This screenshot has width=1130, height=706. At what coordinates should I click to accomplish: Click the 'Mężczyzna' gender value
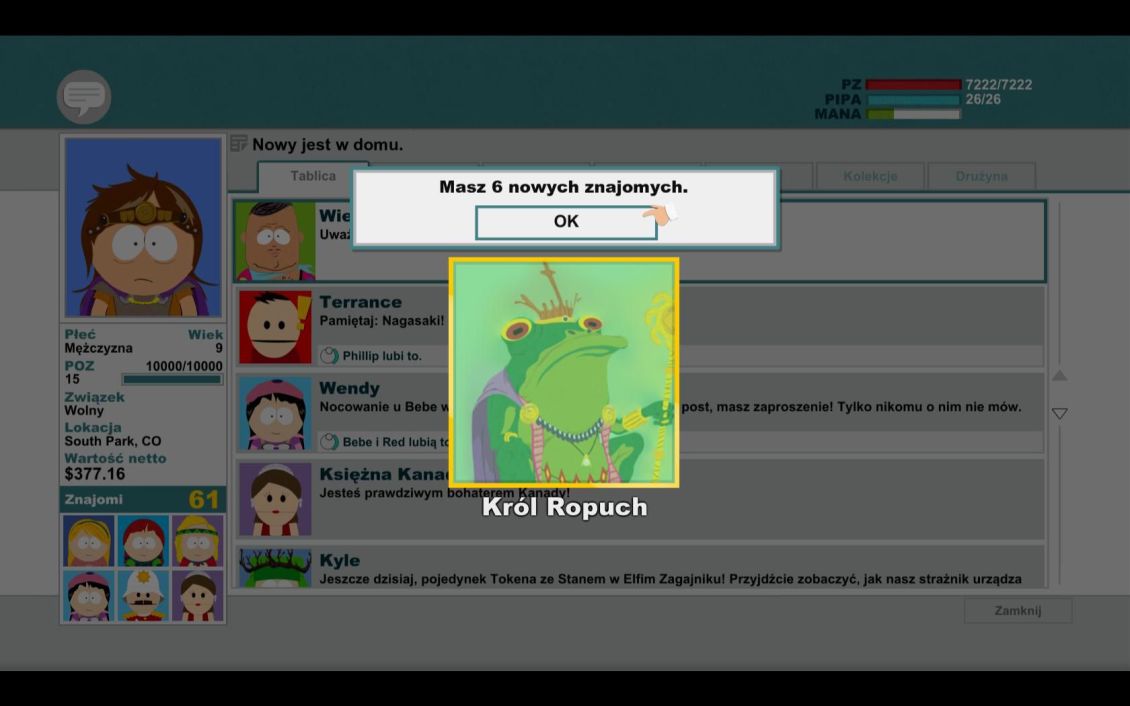[99, 348]
